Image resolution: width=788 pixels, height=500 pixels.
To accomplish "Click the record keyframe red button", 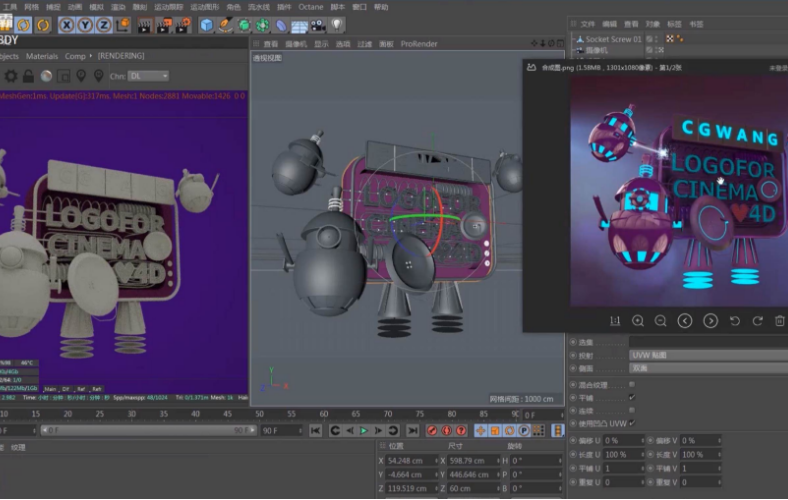I will tap(432, 431).
